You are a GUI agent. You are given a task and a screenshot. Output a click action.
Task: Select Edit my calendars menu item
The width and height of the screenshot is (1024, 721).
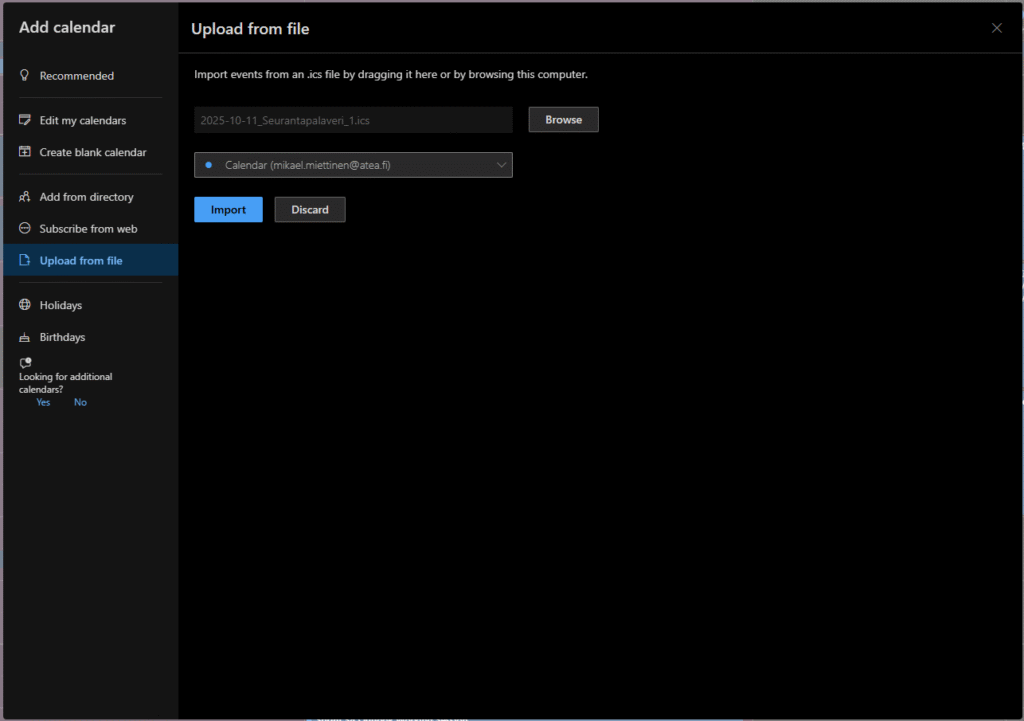pyautogui.click(x=83, y=121)
